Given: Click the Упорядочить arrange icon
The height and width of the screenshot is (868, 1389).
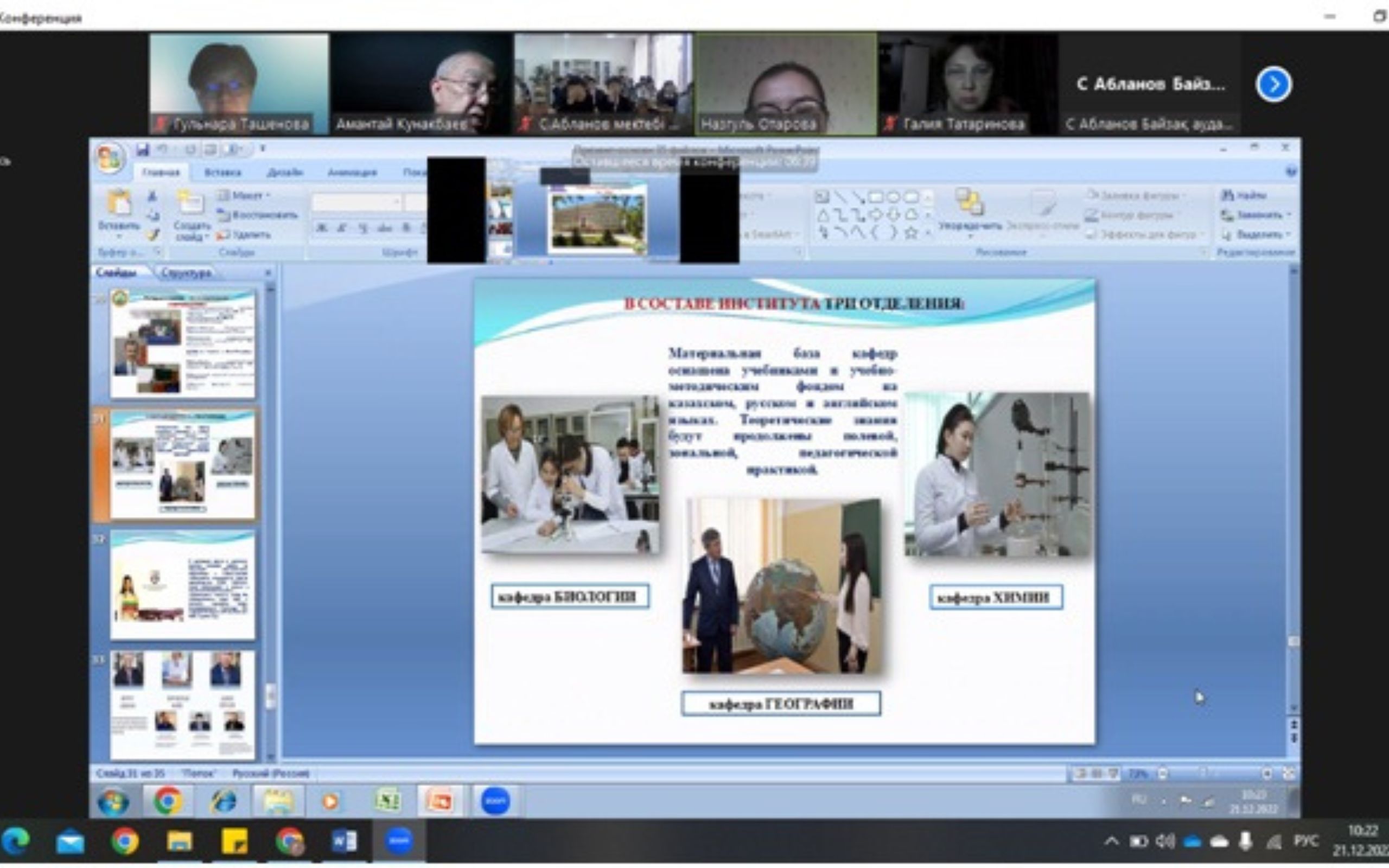Looking at the screenshot, I should (970, 204).
